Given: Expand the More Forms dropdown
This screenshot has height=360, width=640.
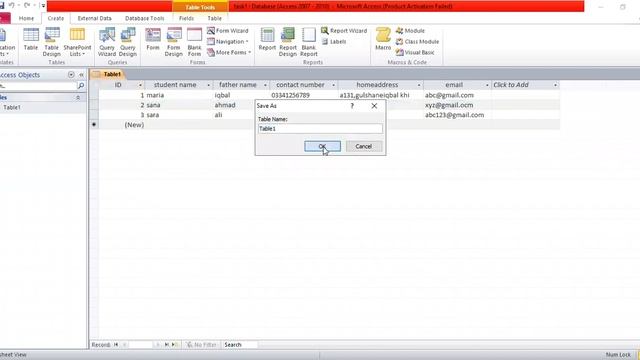Looking at the screenshot, I should [229, 52].
